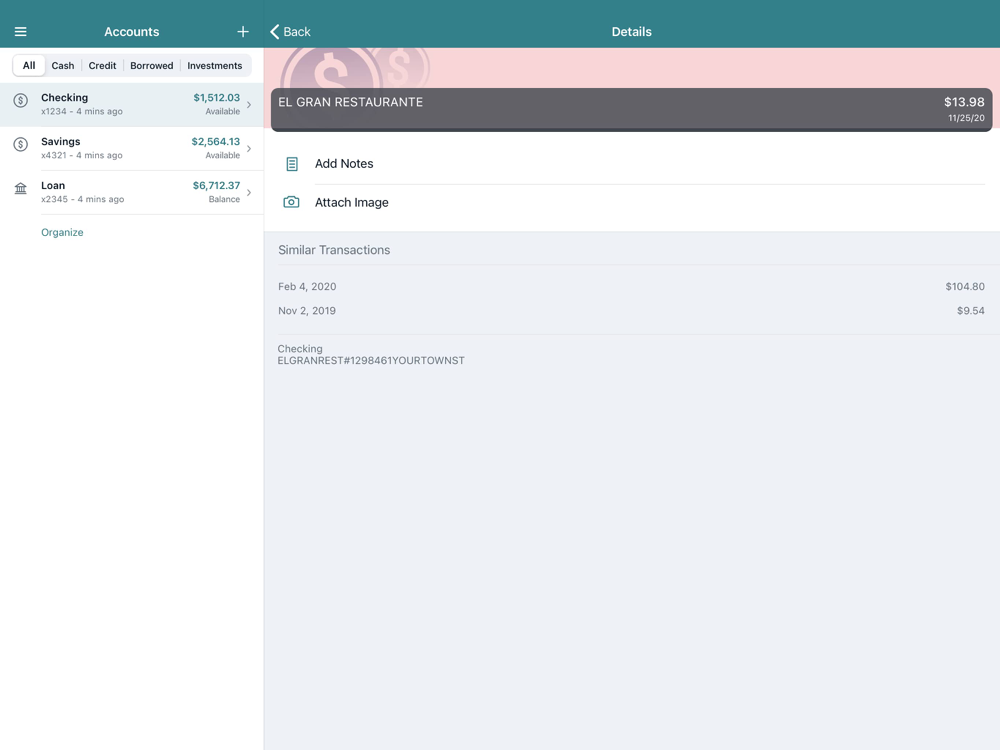1000x750 pixels.
Task: Click x2345 - 4 mins ago text
Action: [x=82, y=199]
